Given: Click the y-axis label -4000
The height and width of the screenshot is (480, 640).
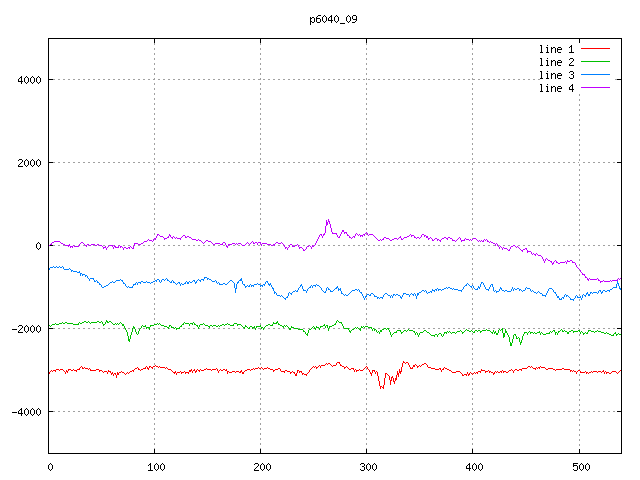Looking at the screenshot, I should pyautogui.click(x=27, y=412).
